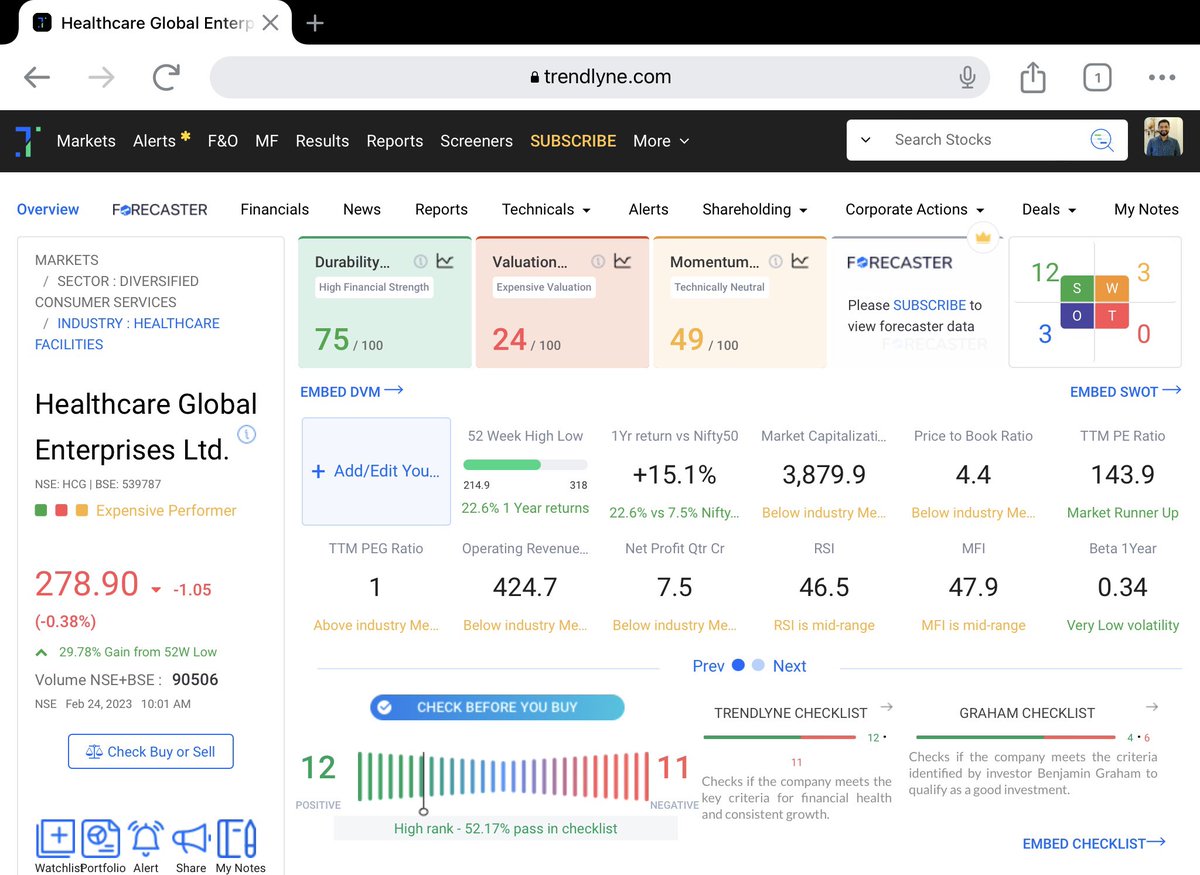Click the Industry: Healthcare Facilities breadcrumb
The width and height of the screenshot is (1200, 875).
(127, 334)
